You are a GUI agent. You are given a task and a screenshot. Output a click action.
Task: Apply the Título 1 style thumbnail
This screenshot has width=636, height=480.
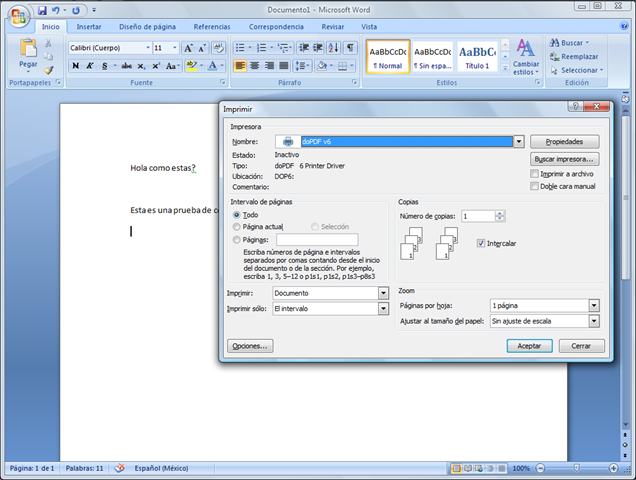(x=477, y=57)
